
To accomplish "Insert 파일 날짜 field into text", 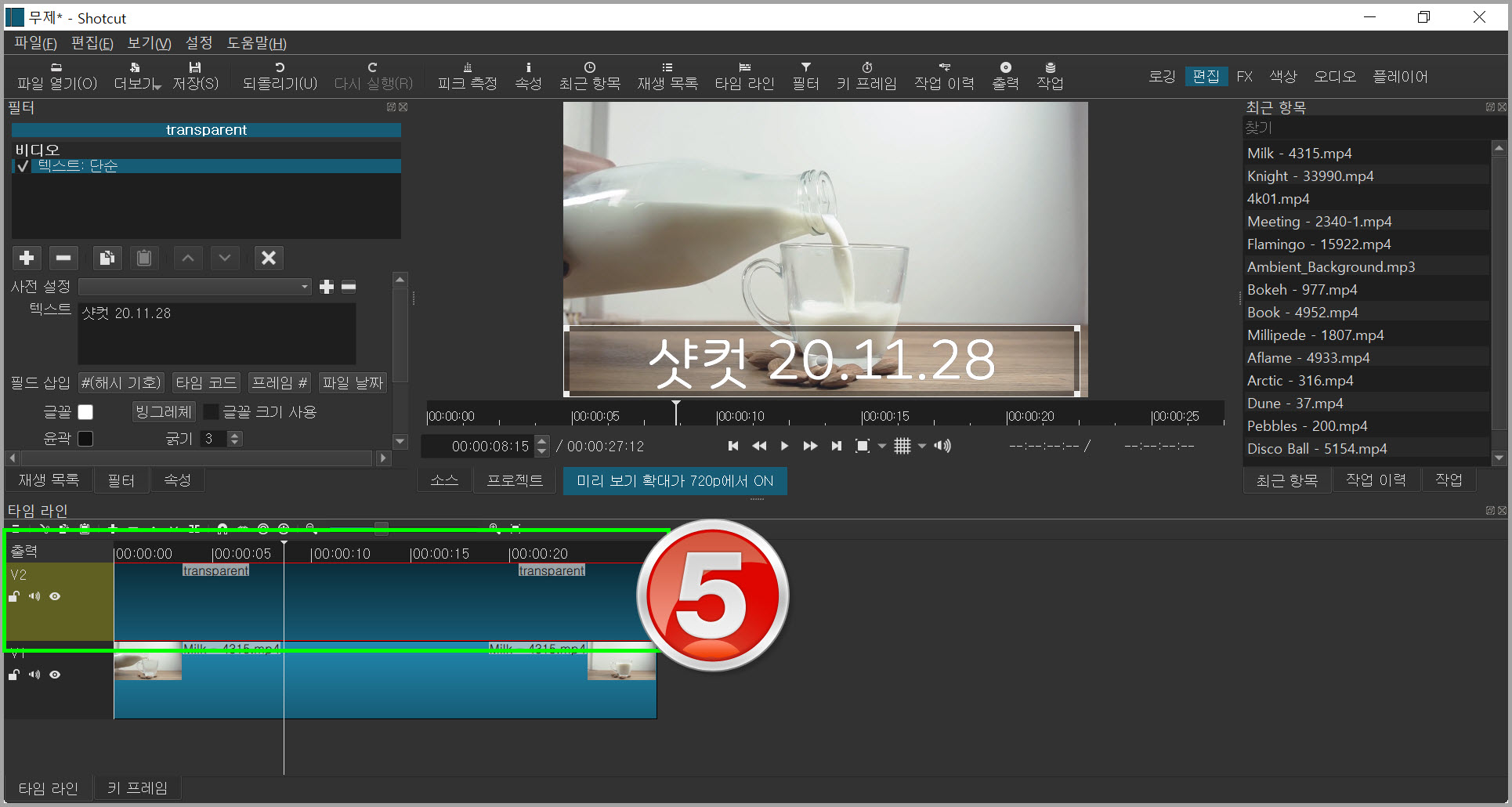I will [x=353, y=383].
